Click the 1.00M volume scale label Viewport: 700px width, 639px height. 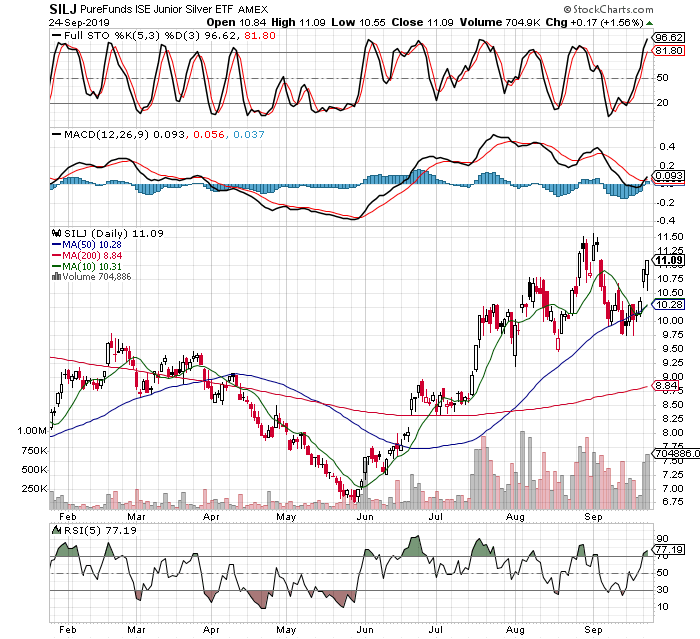(32, 431)
